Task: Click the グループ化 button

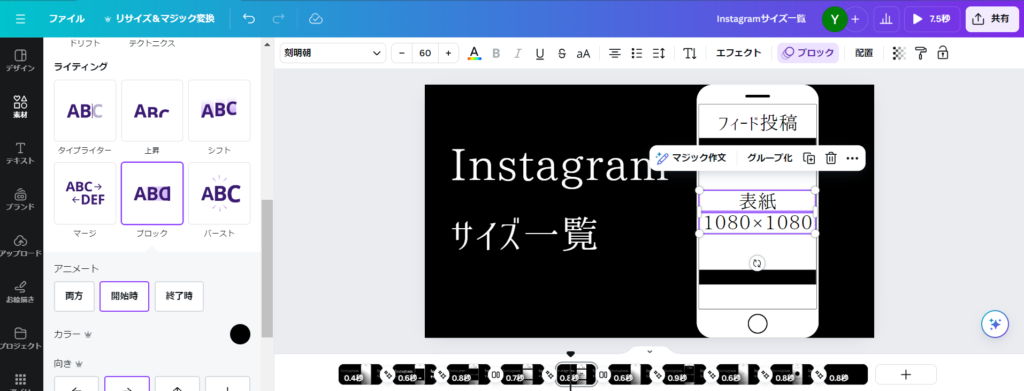Action: (769, 158)
